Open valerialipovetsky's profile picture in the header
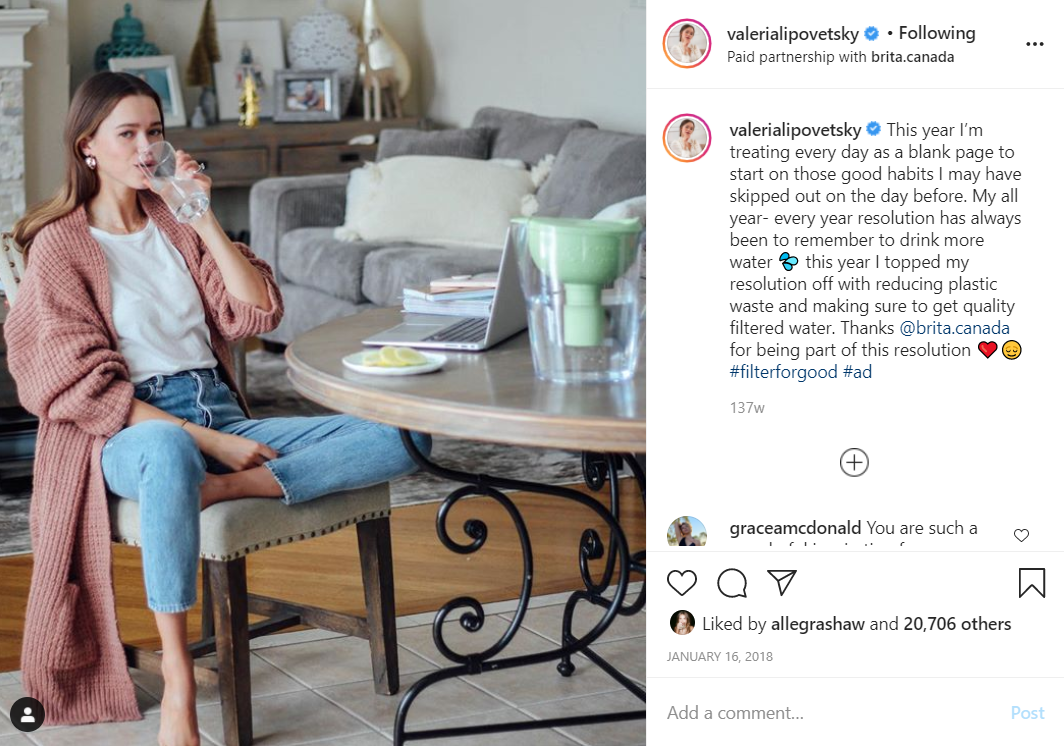The width and height of the screenshot is (1064, 746). (686, 43)
